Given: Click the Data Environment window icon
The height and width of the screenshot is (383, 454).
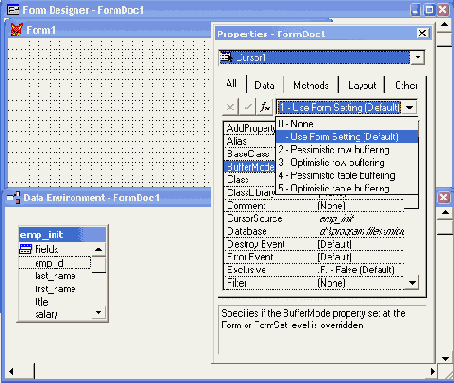Looking at the screenshot, I should (x=13, y=198).
